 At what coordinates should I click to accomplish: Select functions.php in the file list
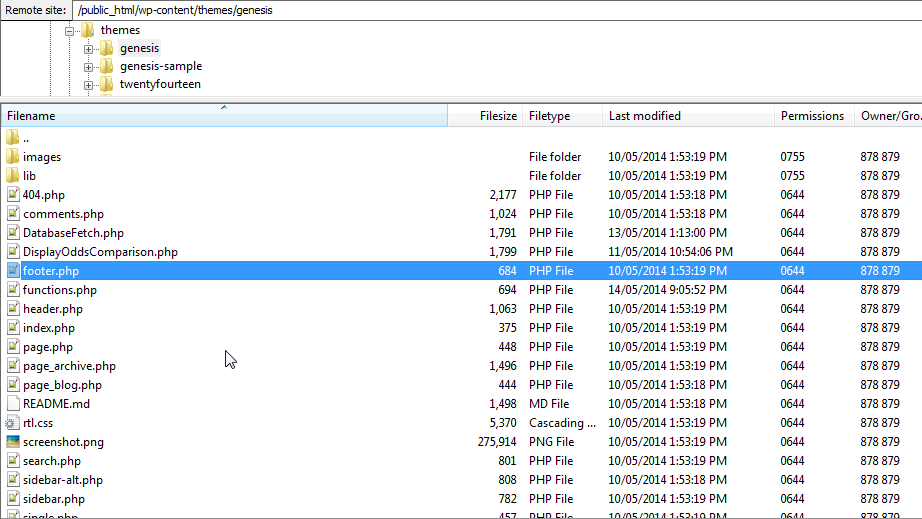[x=60, y=290]
